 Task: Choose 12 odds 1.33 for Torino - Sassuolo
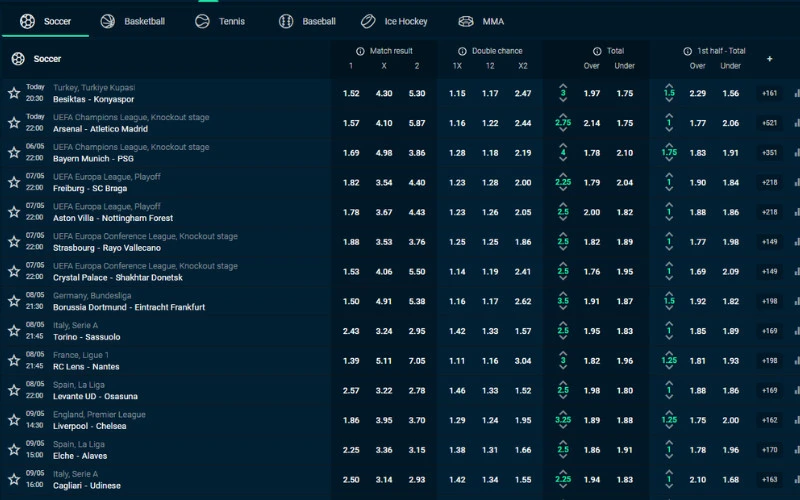click(x=490, y=331)
